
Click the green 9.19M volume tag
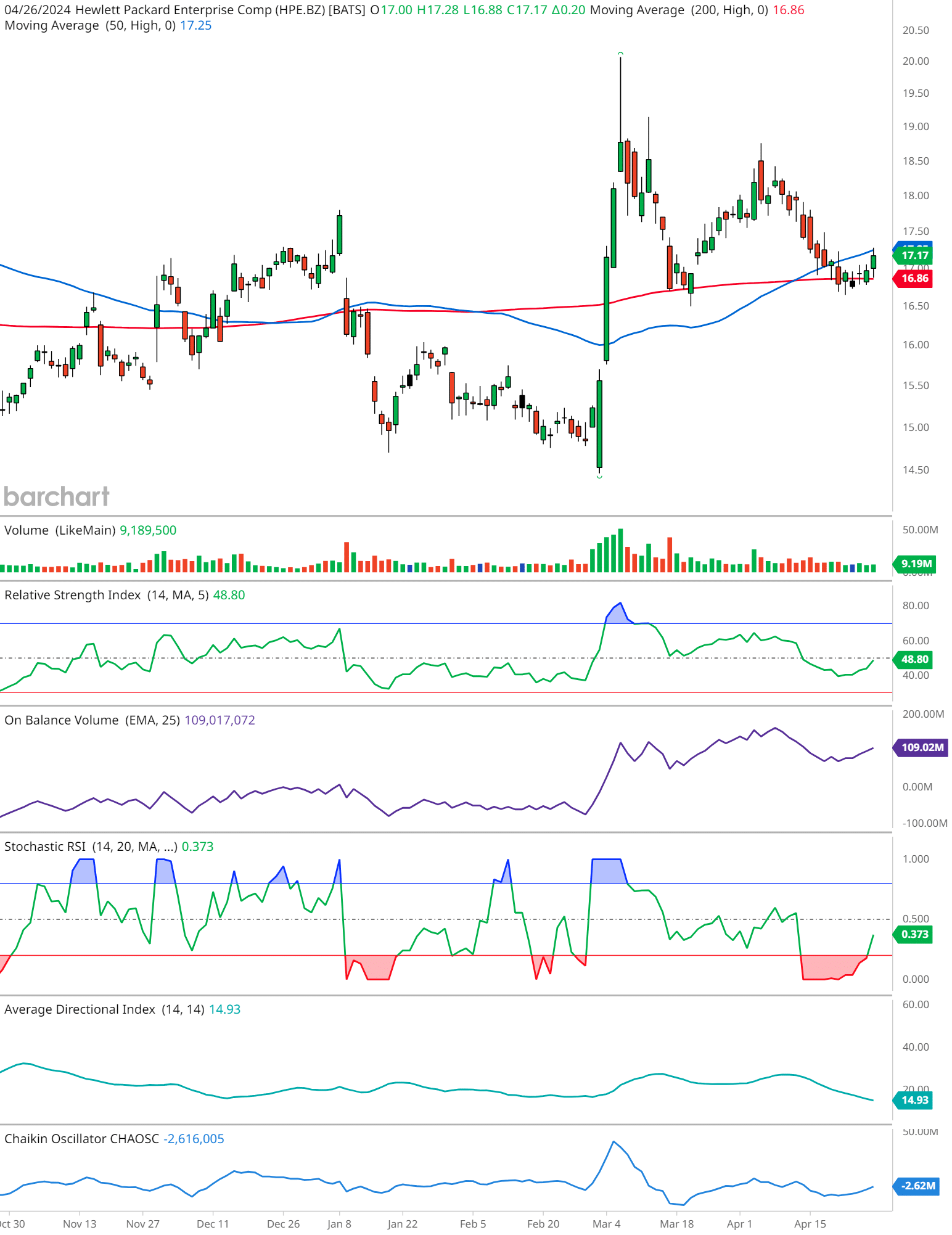point(916,564)
